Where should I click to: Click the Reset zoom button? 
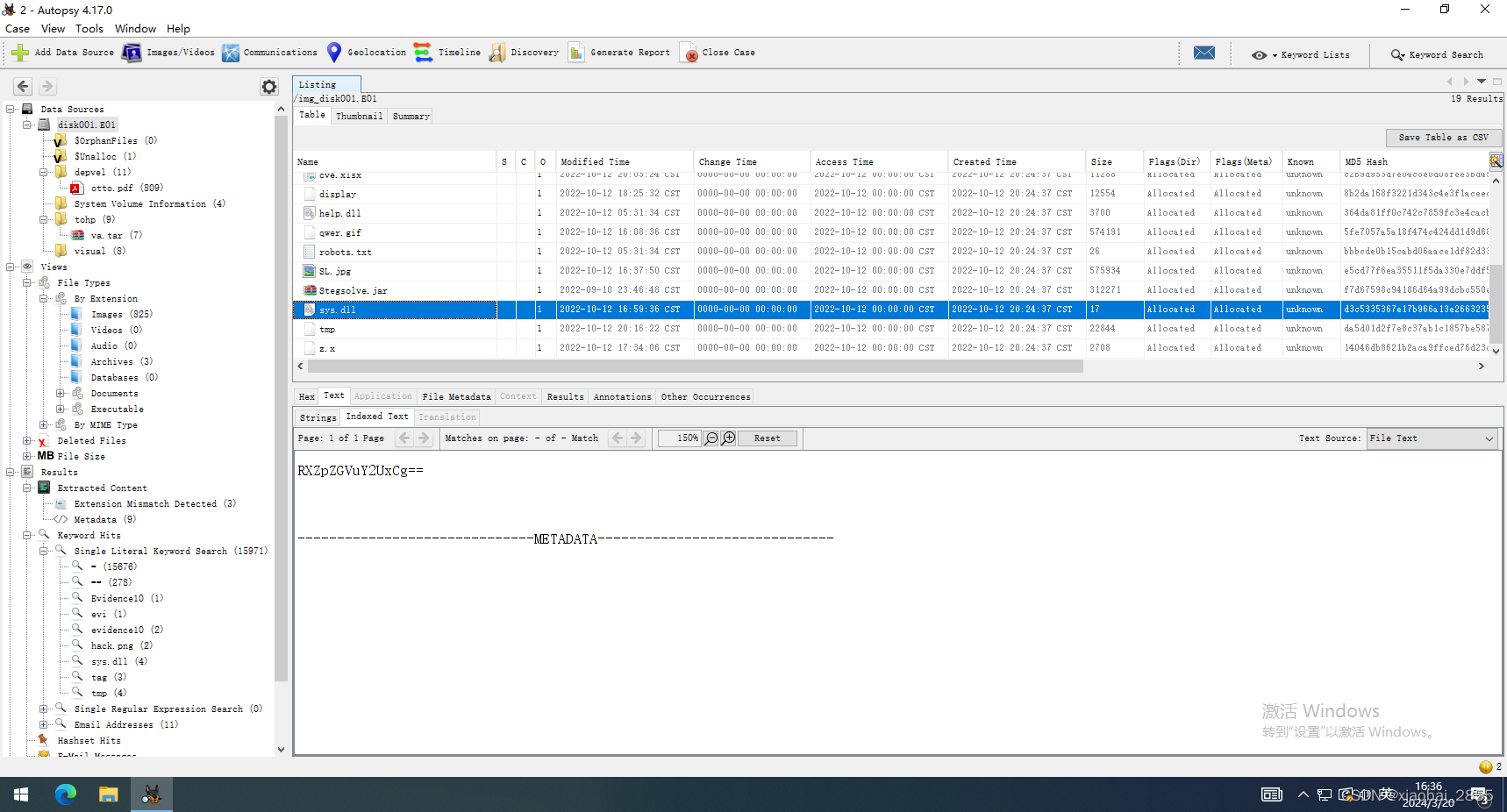(x=766, y=438)
